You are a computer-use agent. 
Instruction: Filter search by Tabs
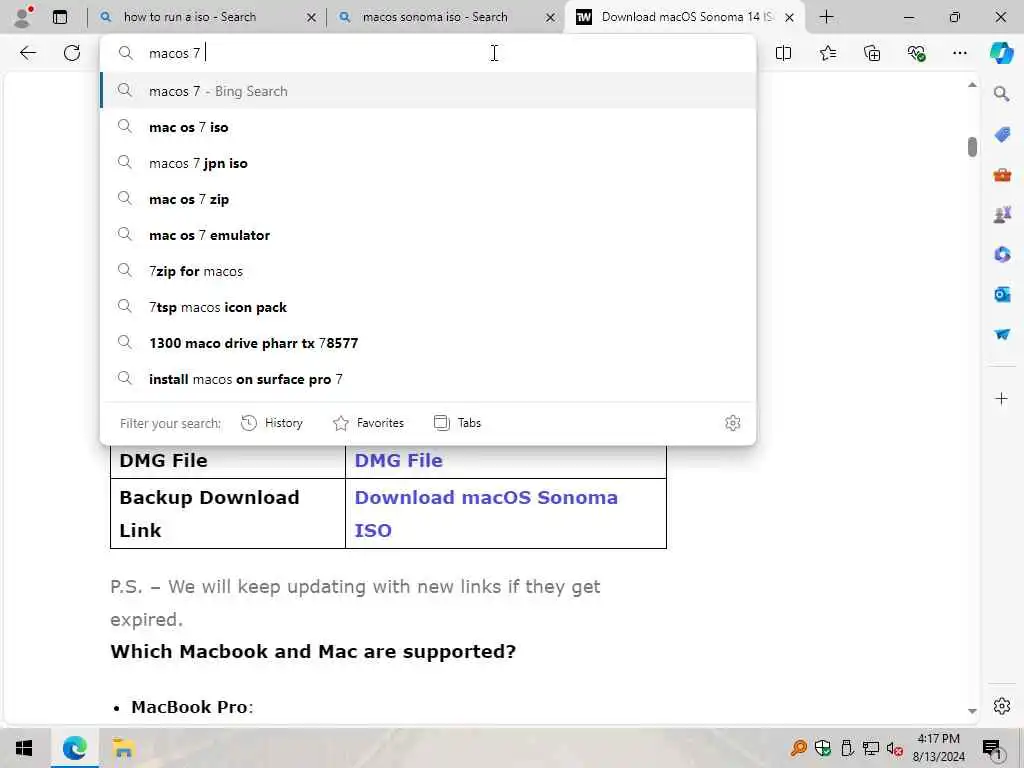click(x=457, y=423)
